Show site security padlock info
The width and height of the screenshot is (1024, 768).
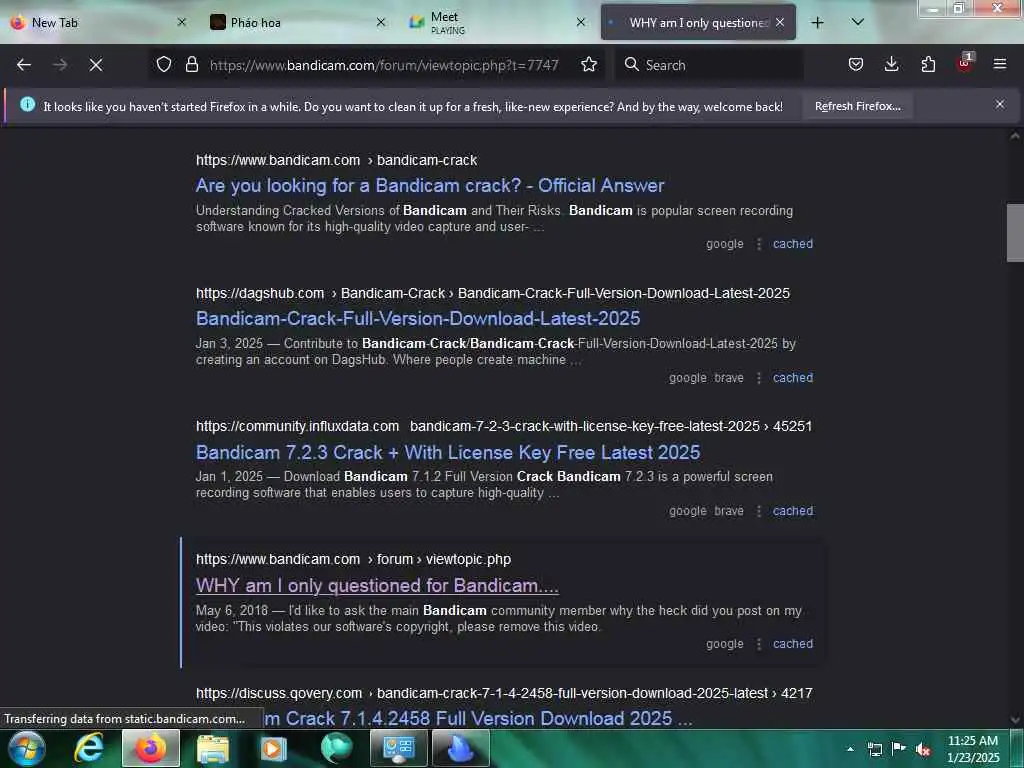point(192,65)
